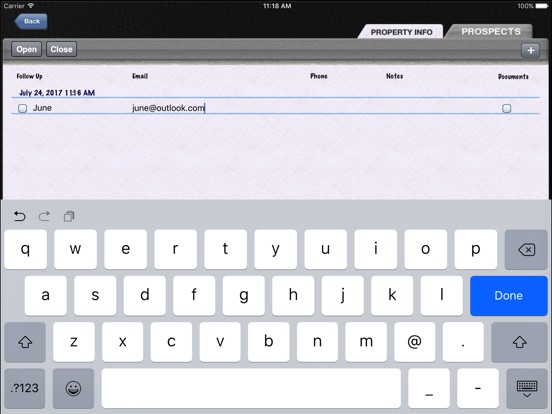Tap the Follow Up column header
Screen dimensions: 552x414
[29, 76]
